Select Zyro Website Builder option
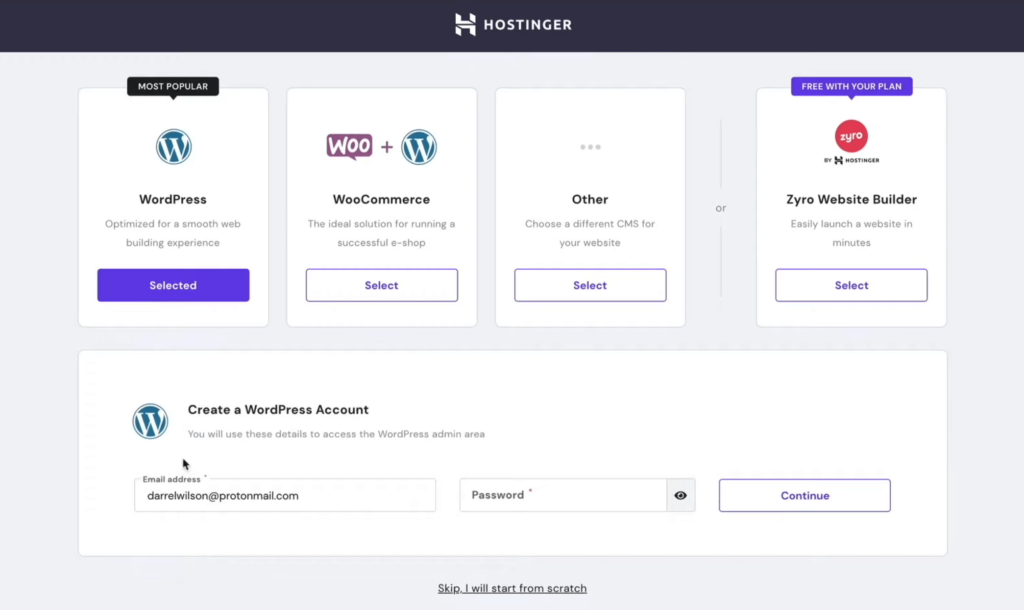The image size is (1024, 610). (851, 285)
